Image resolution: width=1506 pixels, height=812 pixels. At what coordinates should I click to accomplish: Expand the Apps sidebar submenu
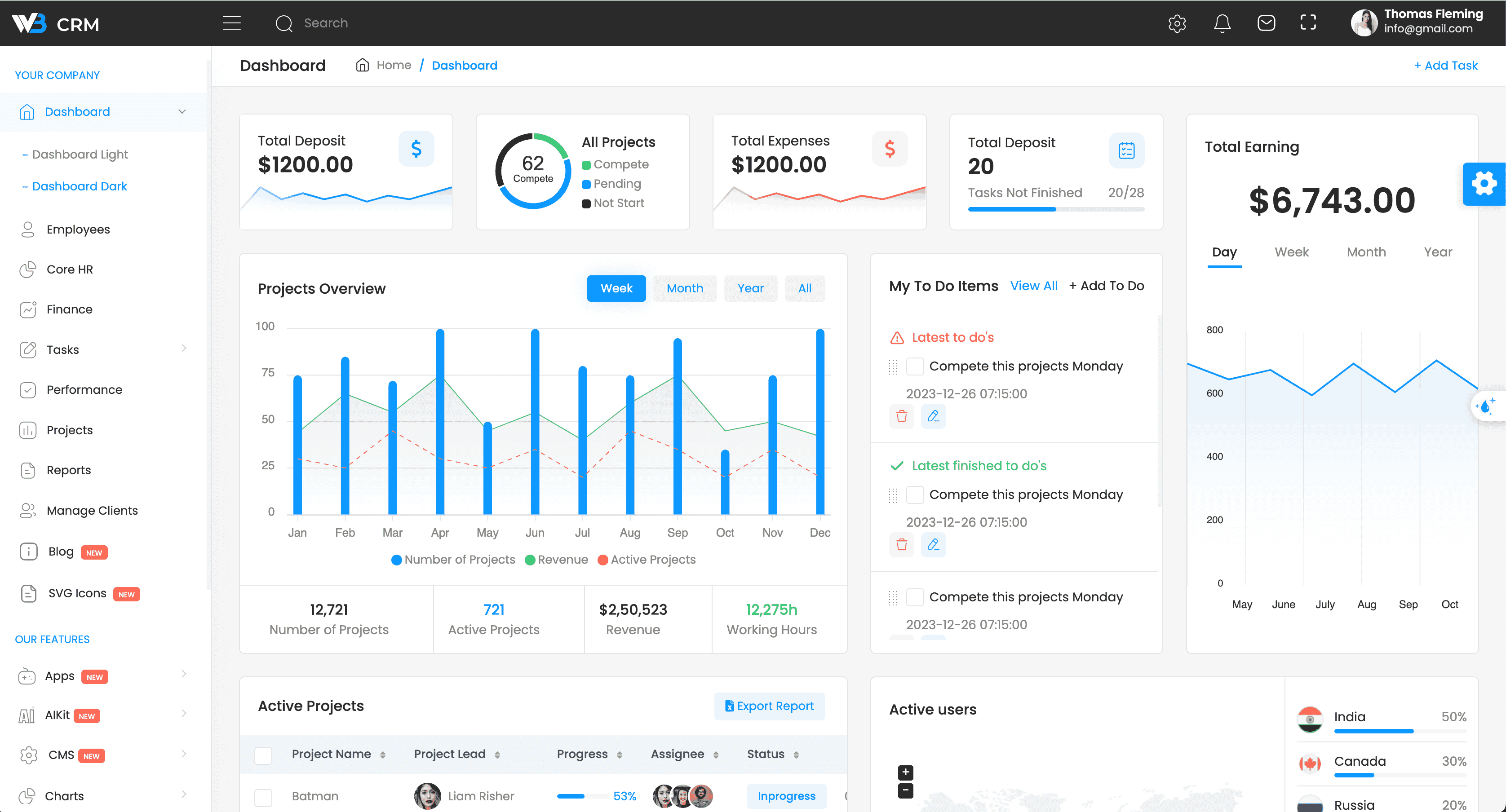pyautogui.click(x=184, y=674)
